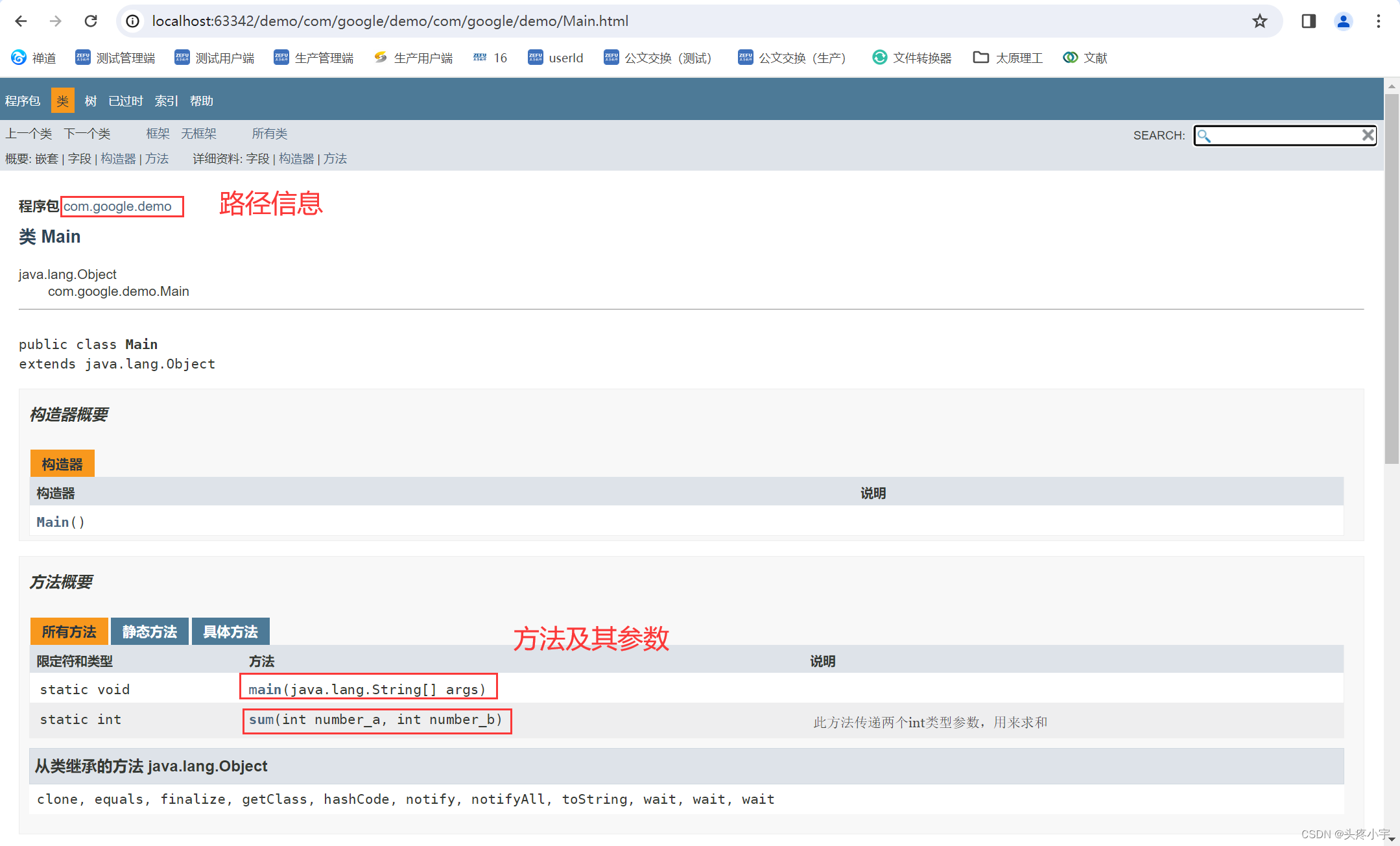The width and height of the screenshot is (1400, 846).
Task: Open the 树 navigation item
Action: [x=90, y=101]
